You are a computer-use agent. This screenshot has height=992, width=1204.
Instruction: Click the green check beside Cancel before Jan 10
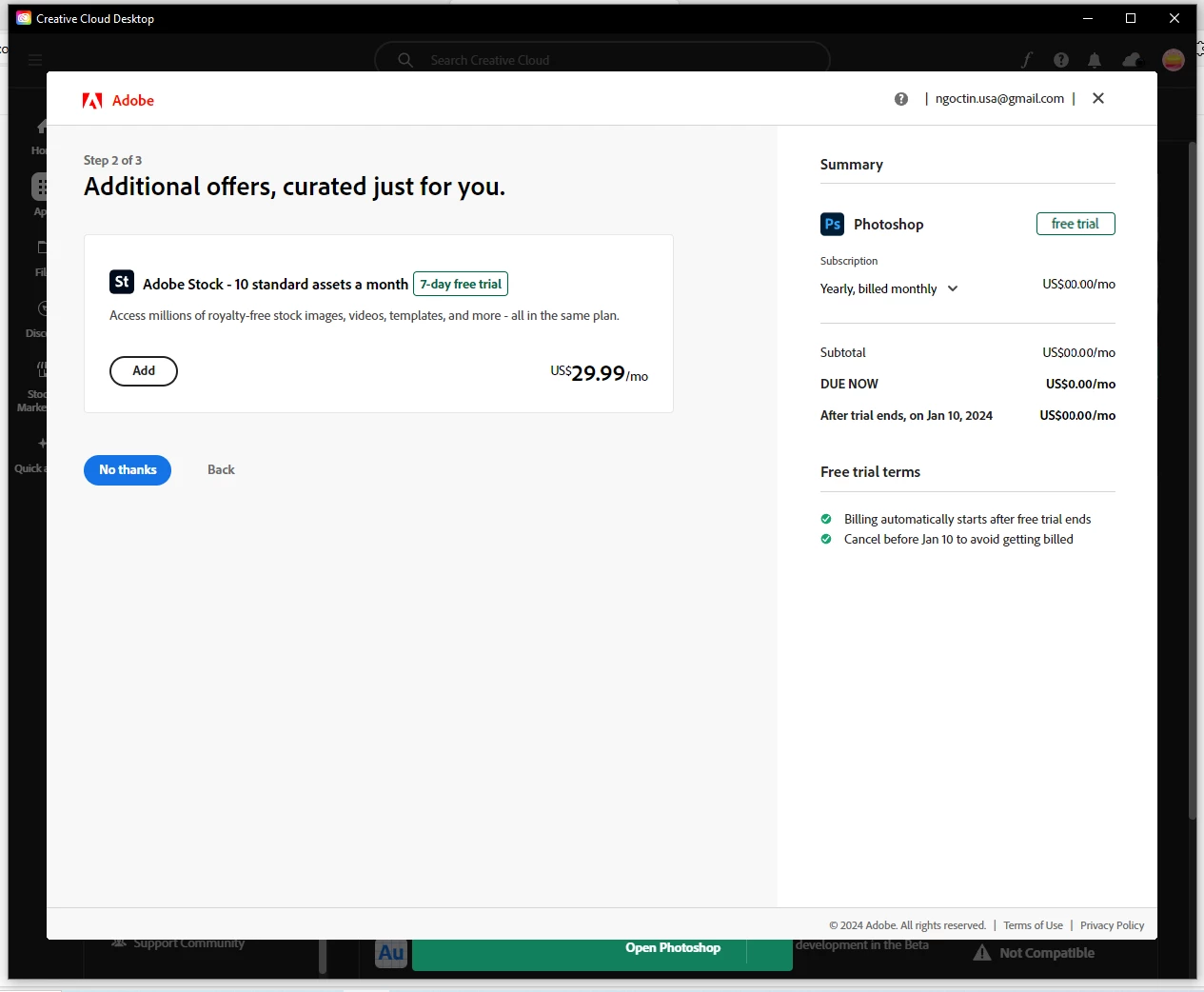[x=826, y=539]
